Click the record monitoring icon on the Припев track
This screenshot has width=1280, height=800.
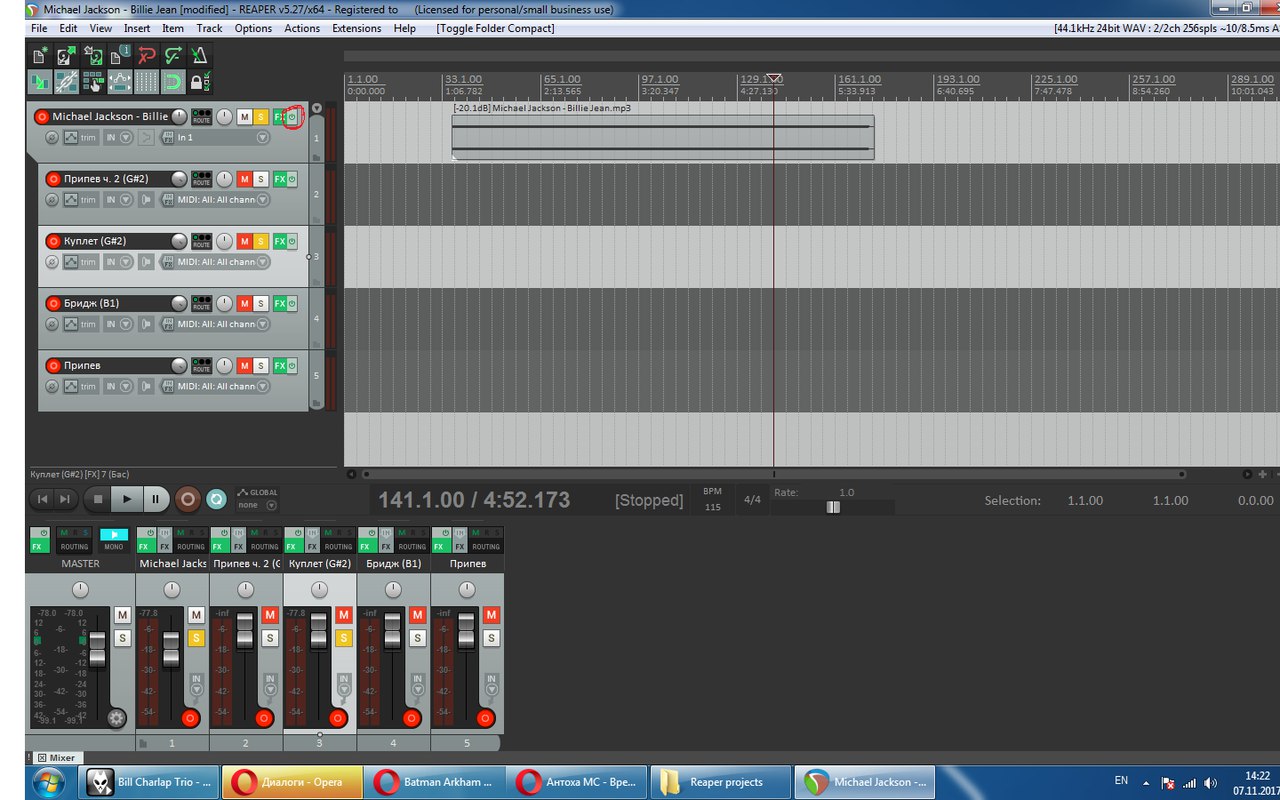147,386
